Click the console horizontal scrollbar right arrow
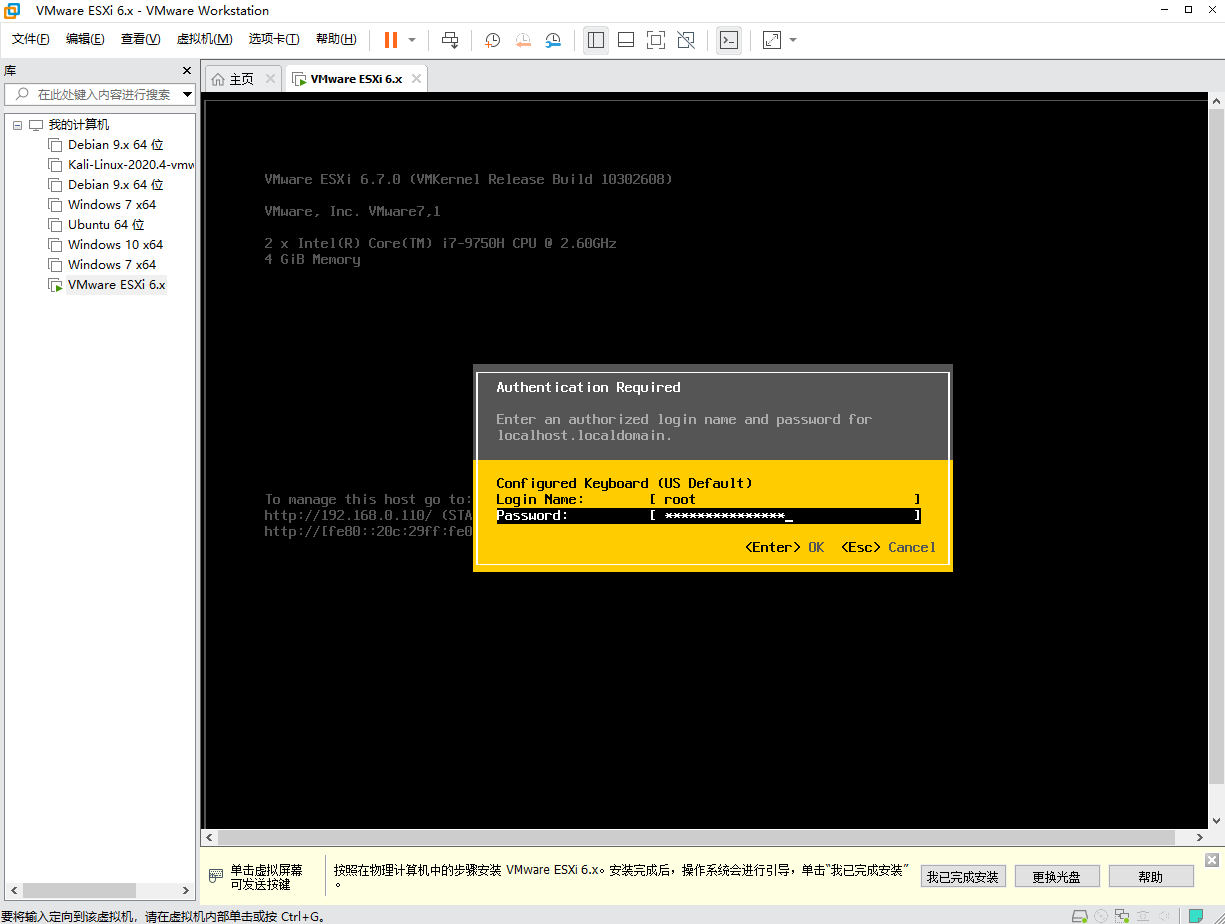Screen dimensions: 1225x924 pyautogui.click(x=1201, y=837)
